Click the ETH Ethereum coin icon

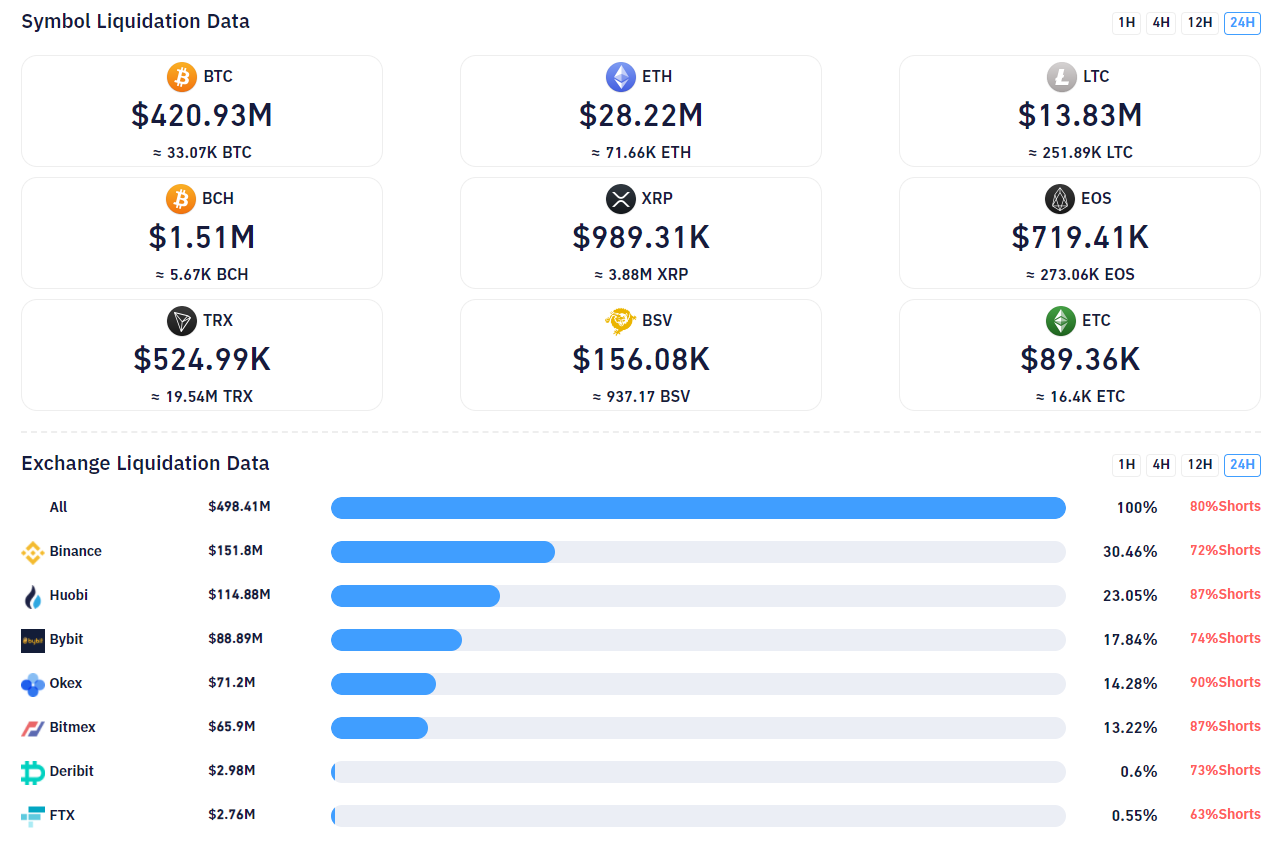621,77
